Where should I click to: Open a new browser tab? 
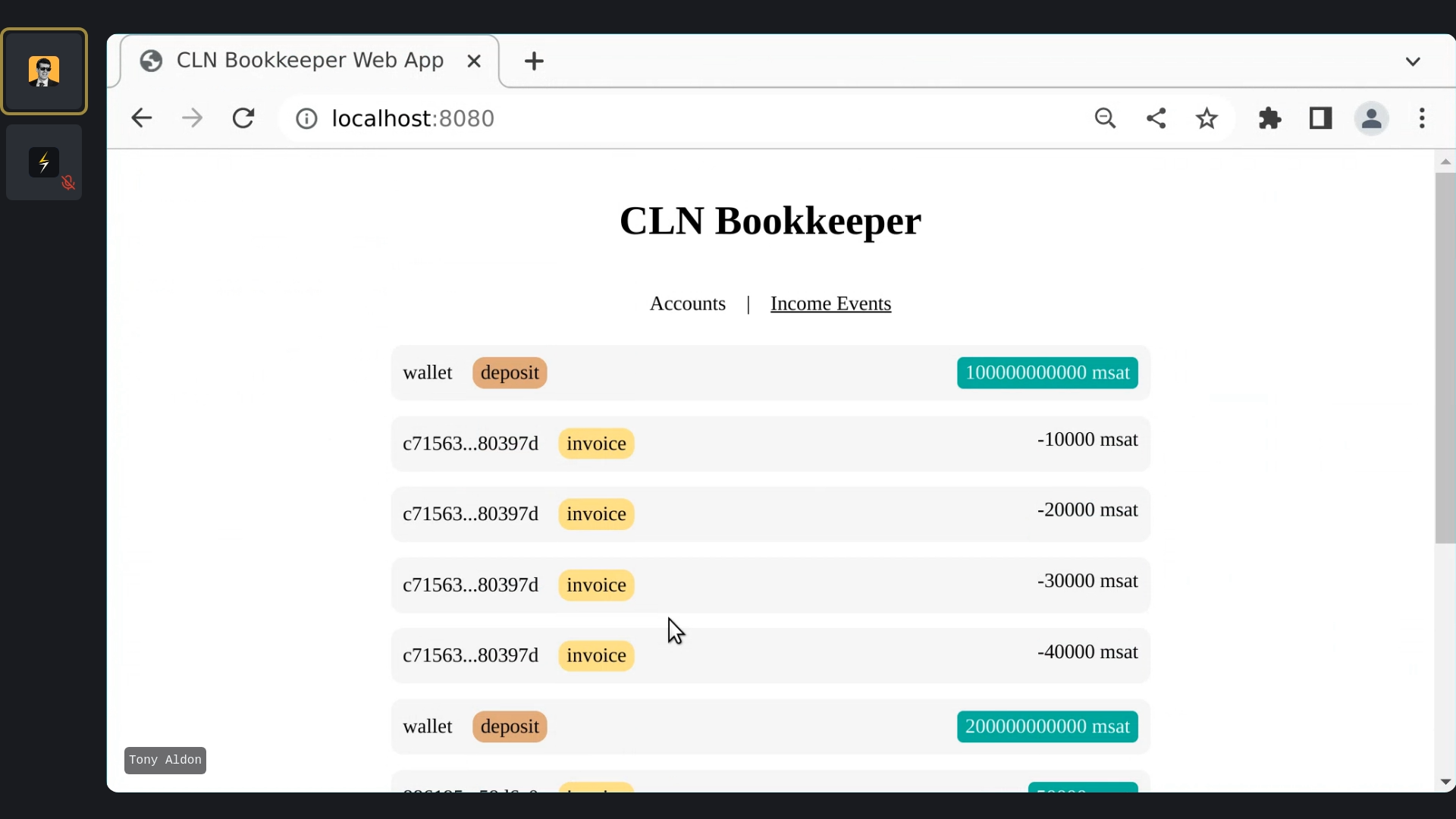coord(534,61)
